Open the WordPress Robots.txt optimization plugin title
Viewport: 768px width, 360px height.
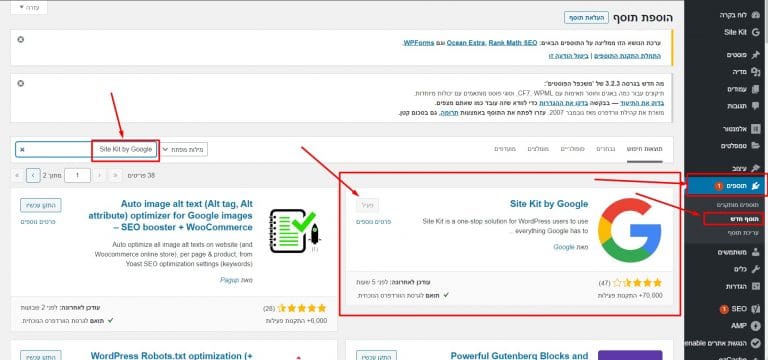pos(171,356)
